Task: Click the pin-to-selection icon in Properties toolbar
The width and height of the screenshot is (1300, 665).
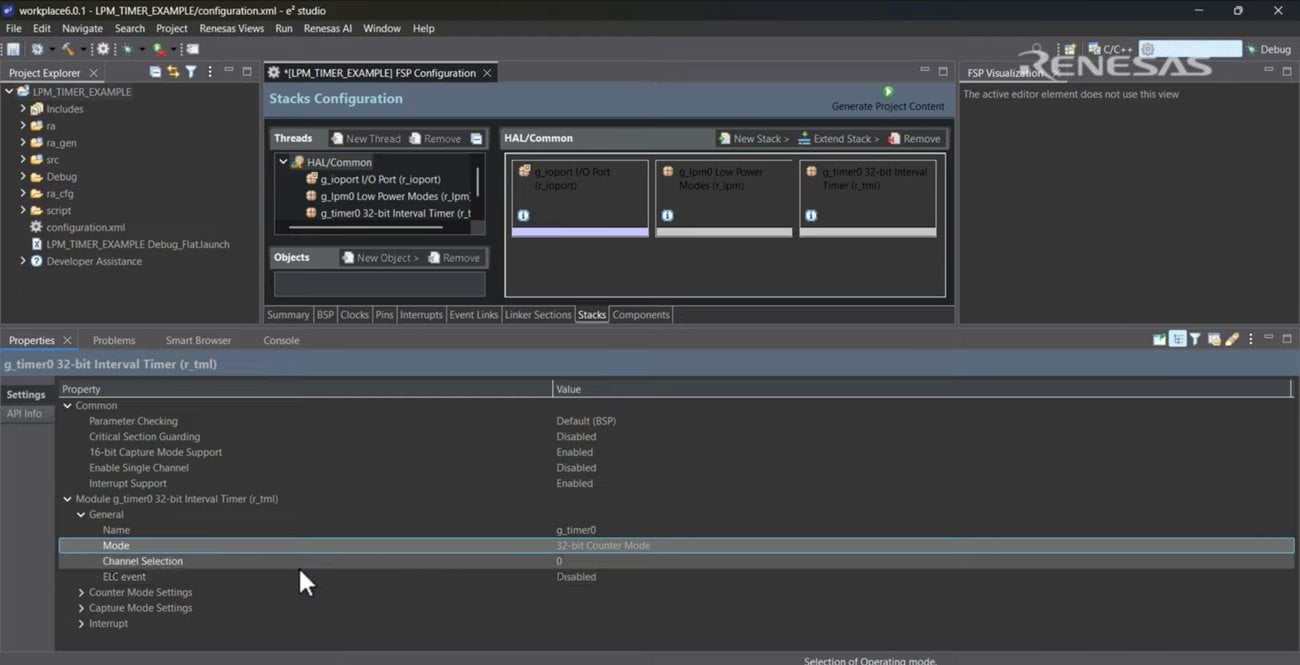Action: (x=1159, y=340)
